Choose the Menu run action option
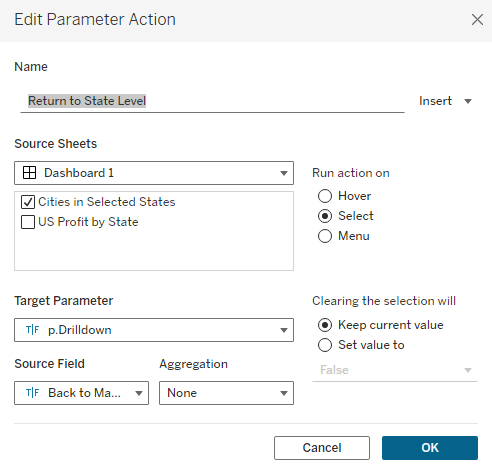Viewport: 492px width, 475px height. pyautogui.click(x=325, y=236)
